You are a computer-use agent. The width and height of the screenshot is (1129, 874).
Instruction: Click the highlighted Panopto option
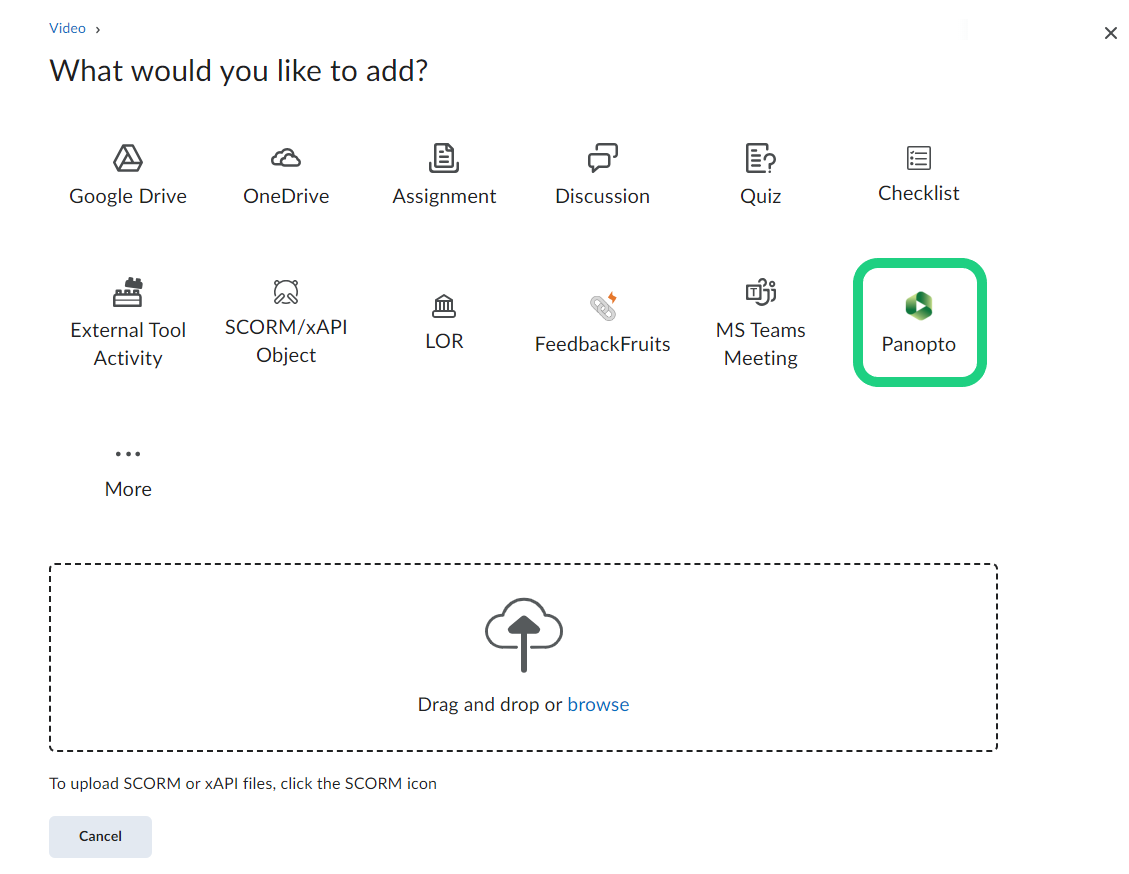point(919,323)
